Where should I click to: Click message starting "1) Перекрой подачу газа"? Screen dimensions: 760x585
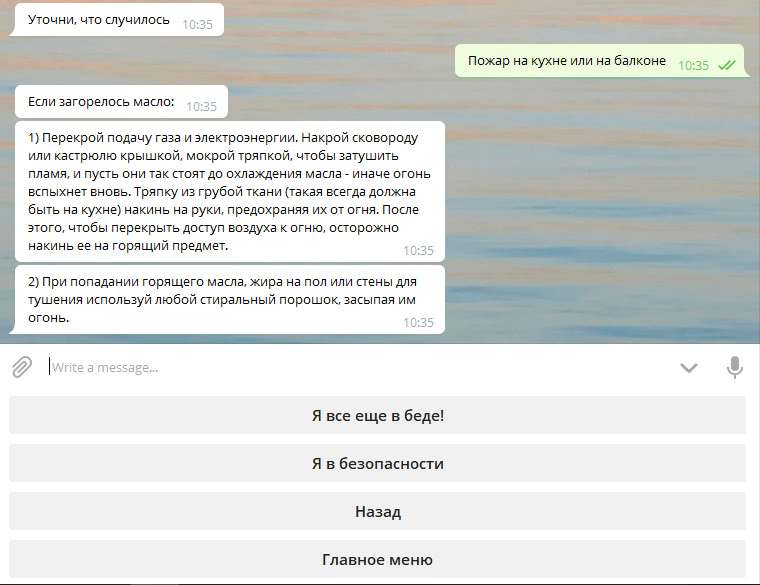[x=230, y=191]
